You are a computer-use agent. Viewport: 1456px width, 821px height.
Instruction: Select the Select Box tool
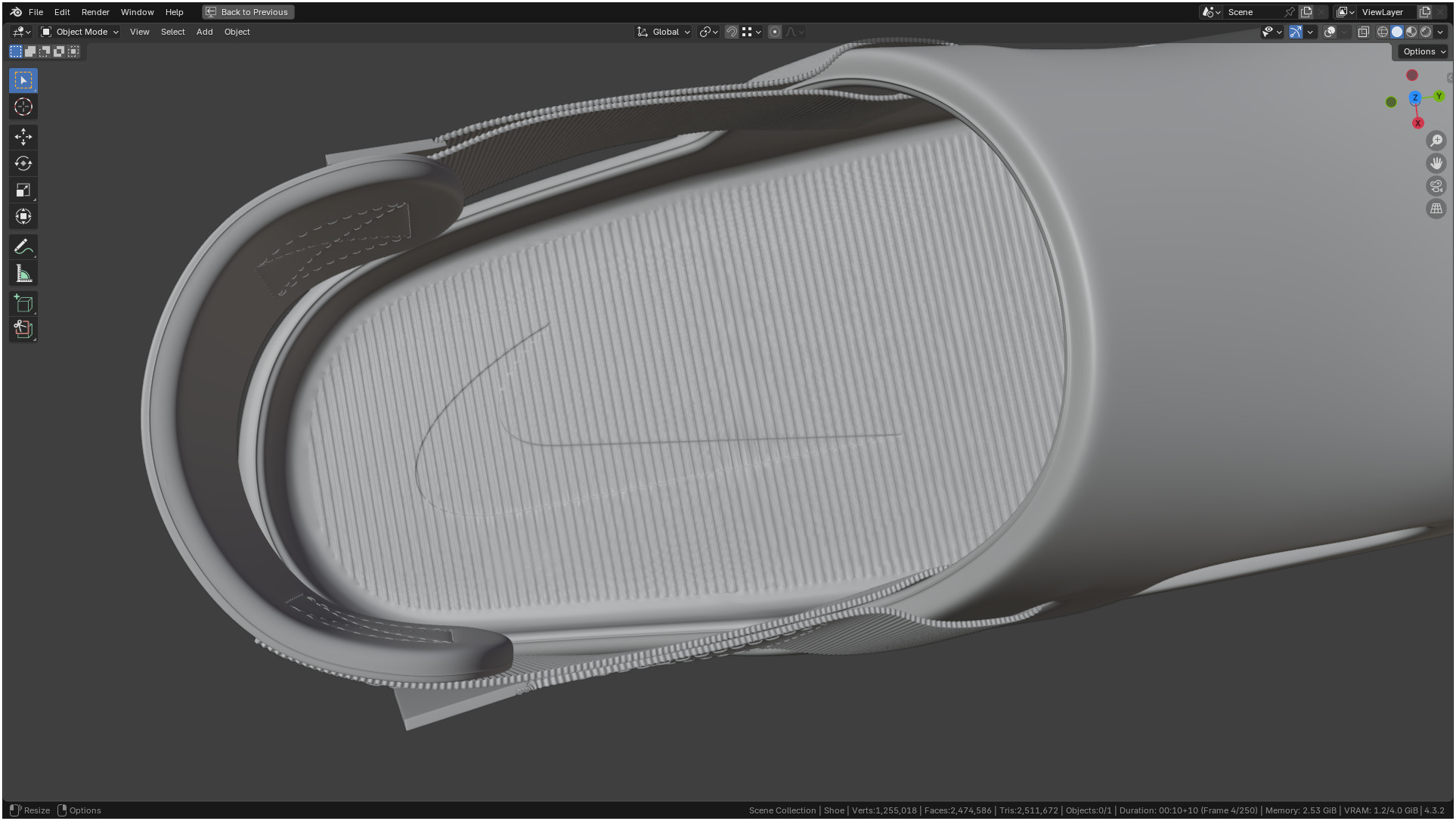[x=23, y=80]
